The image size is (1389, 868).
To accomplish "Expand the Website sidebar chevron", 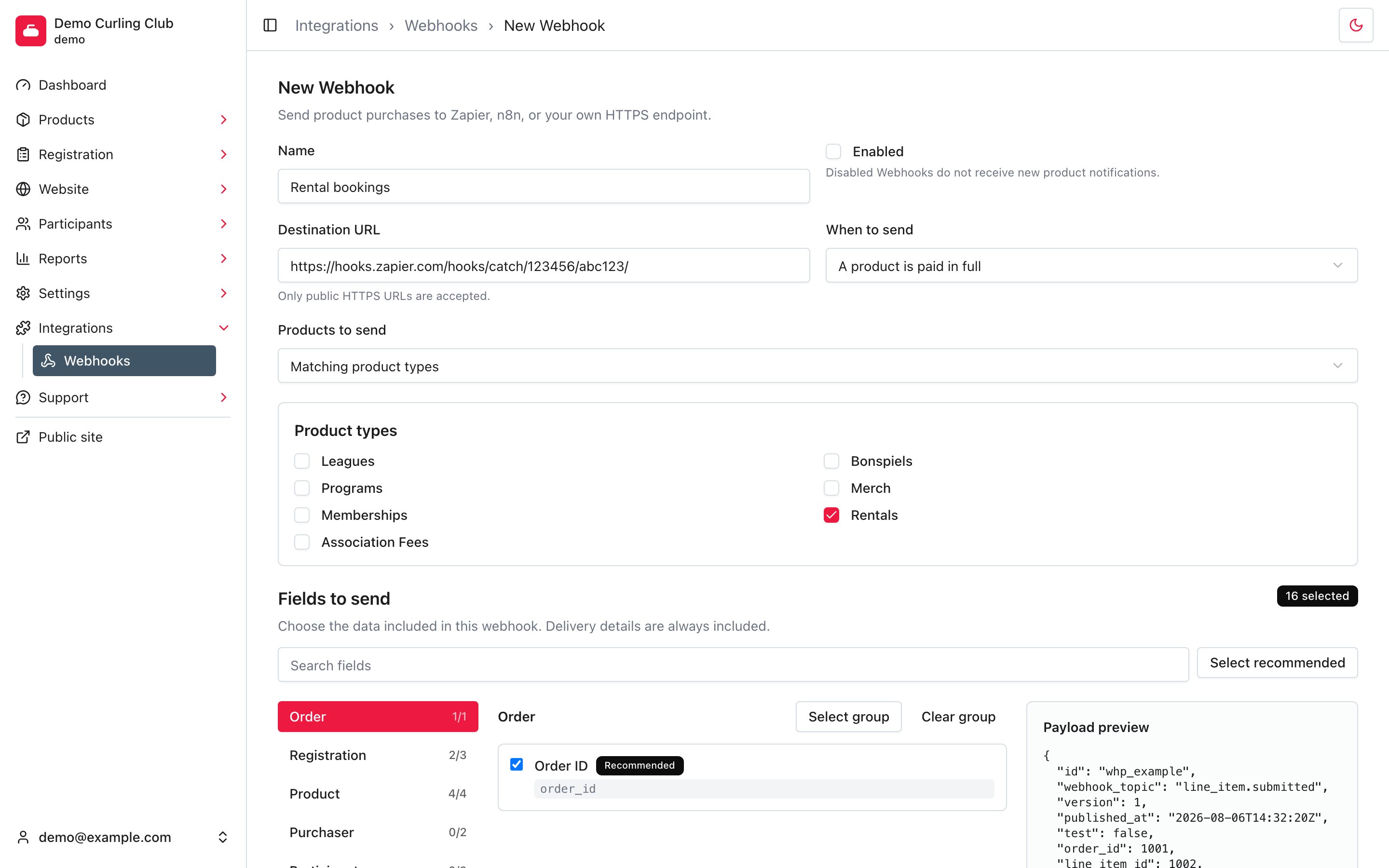I will (224, 189).
